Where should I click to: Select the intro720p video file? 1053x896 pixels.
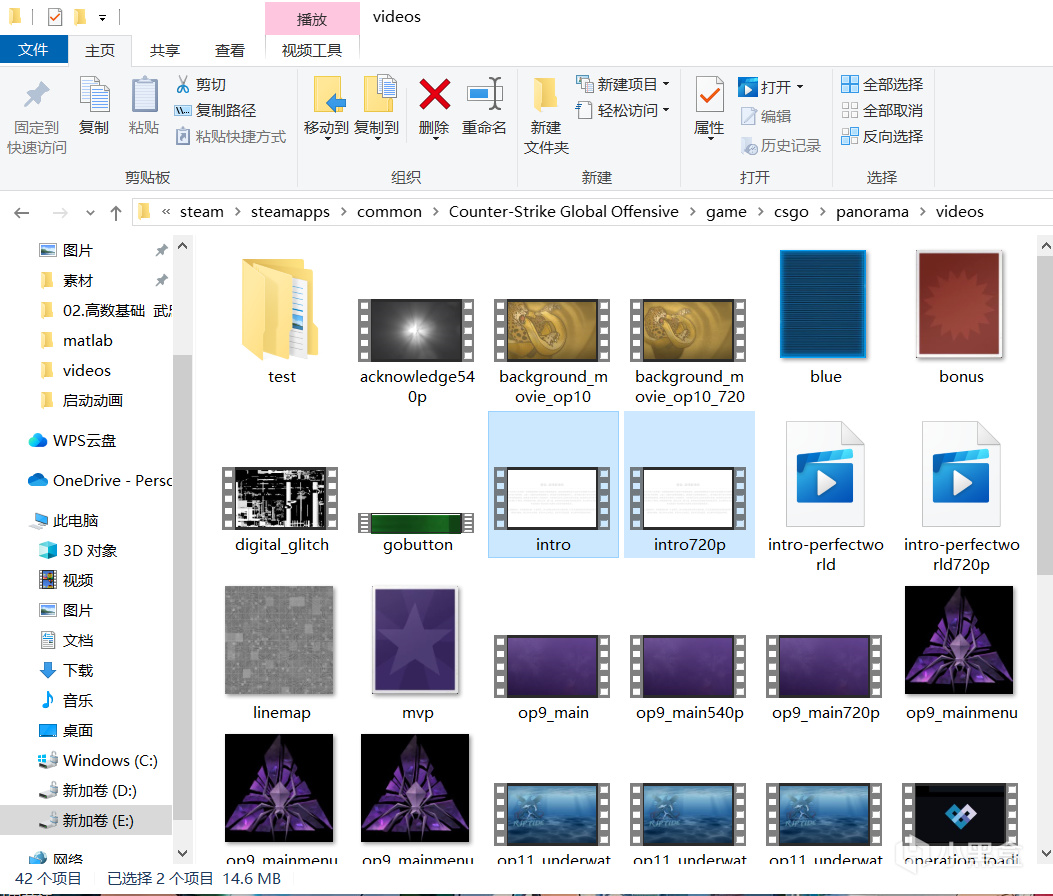click(x=689, y=485)
